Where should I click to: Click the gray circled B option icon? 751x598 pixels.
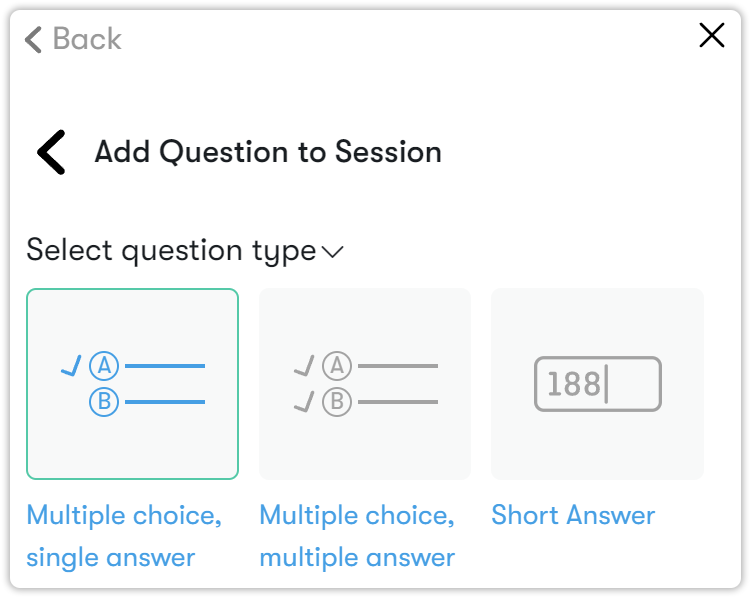pos(337,402)
